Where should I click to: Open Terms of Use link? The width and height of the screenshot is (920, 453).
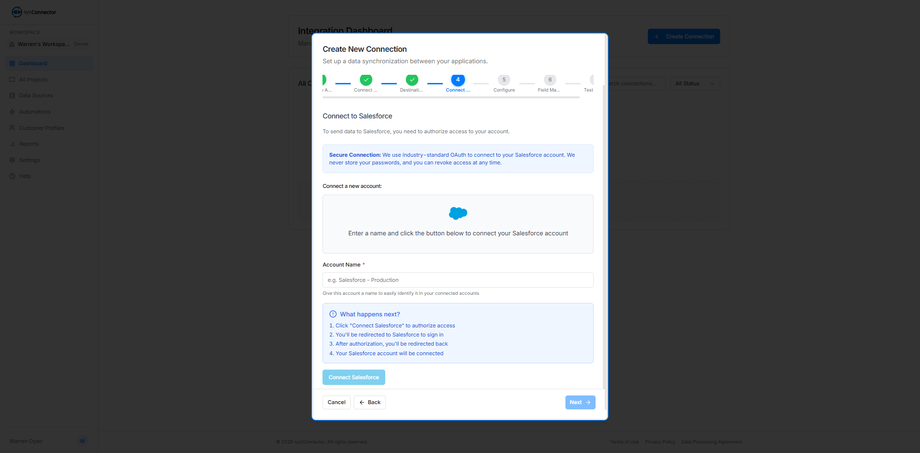624,442
